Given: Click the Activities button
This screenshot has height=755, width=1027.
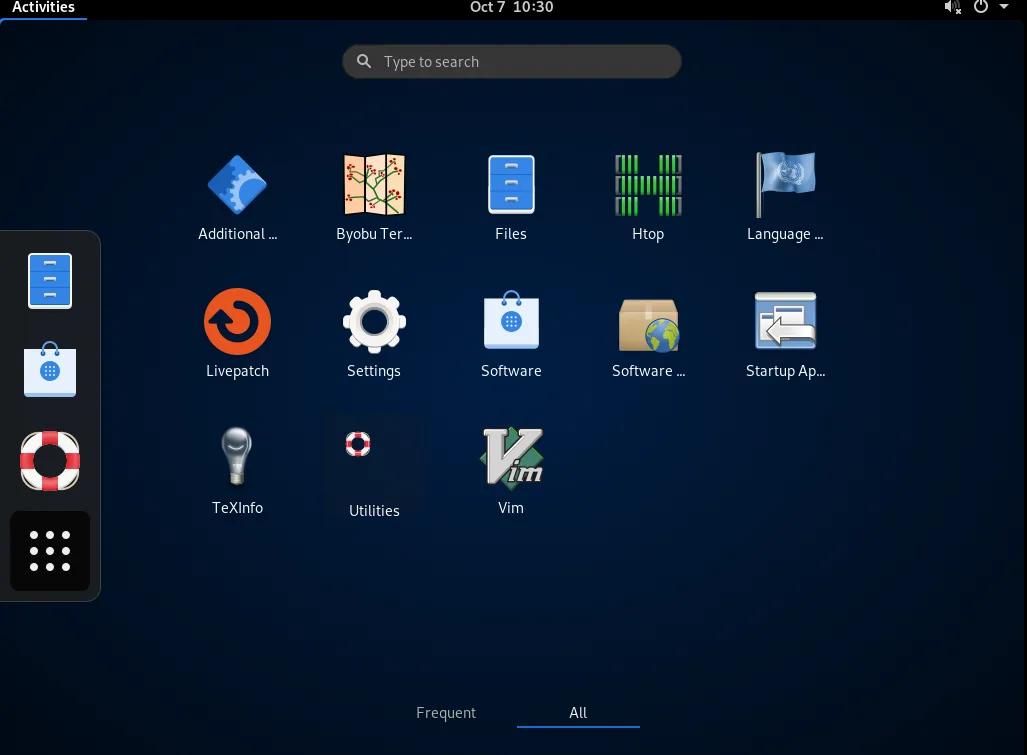Looking at the screenshot, I should pyautogui.click(x=43, y=8).
